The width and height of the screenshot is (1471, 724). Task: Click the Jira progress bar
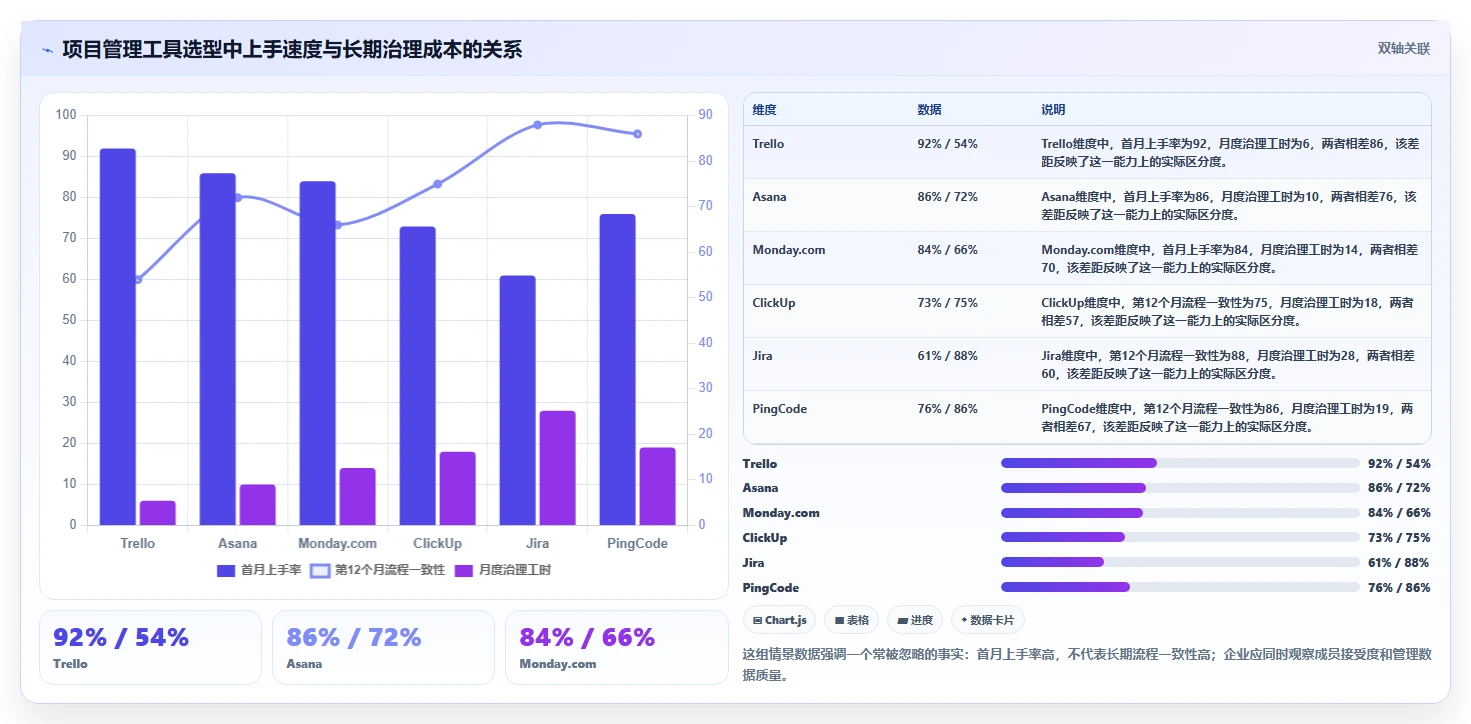tap(1180, 562)
